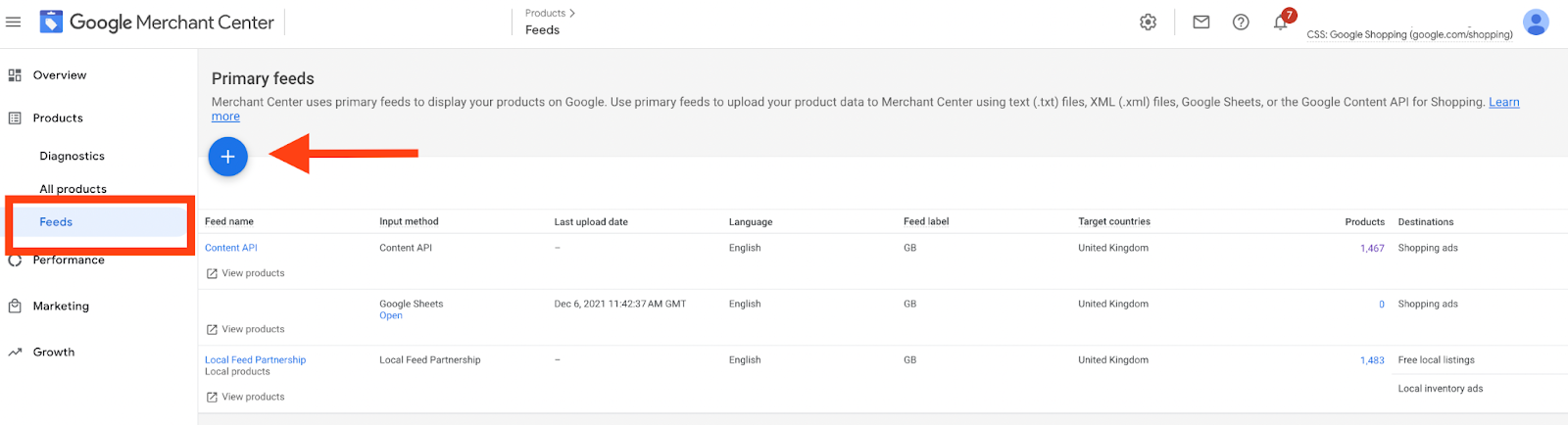This screenshot has width=1568, height=425.
Task: Select All products in the sidebar
Action: pos(73,188)
